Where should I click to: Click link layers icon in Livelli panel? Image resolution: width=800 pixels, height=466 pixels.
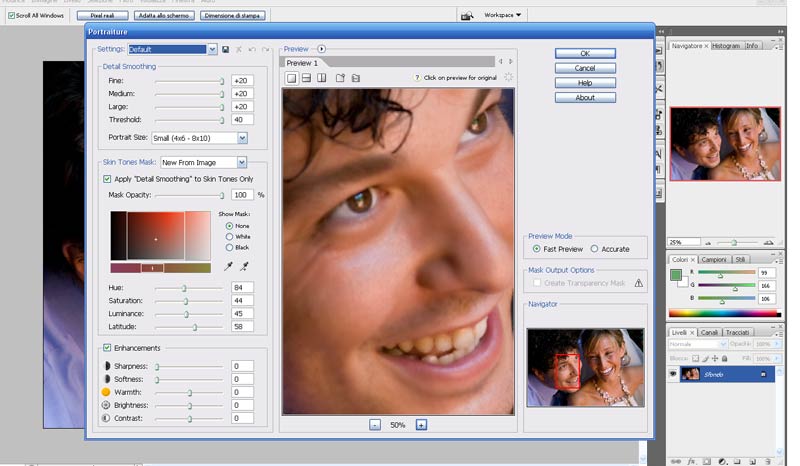[676, 461]
